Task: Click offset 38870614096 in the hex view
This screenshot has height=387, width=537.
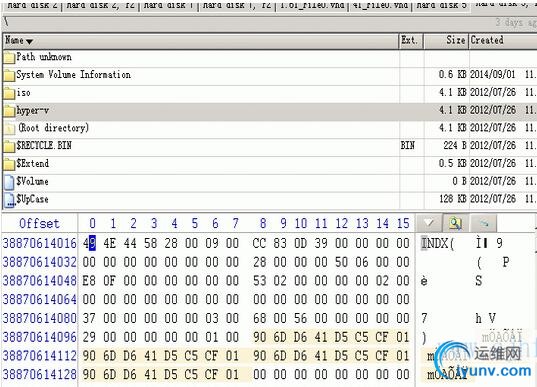Action: point(40,337)
